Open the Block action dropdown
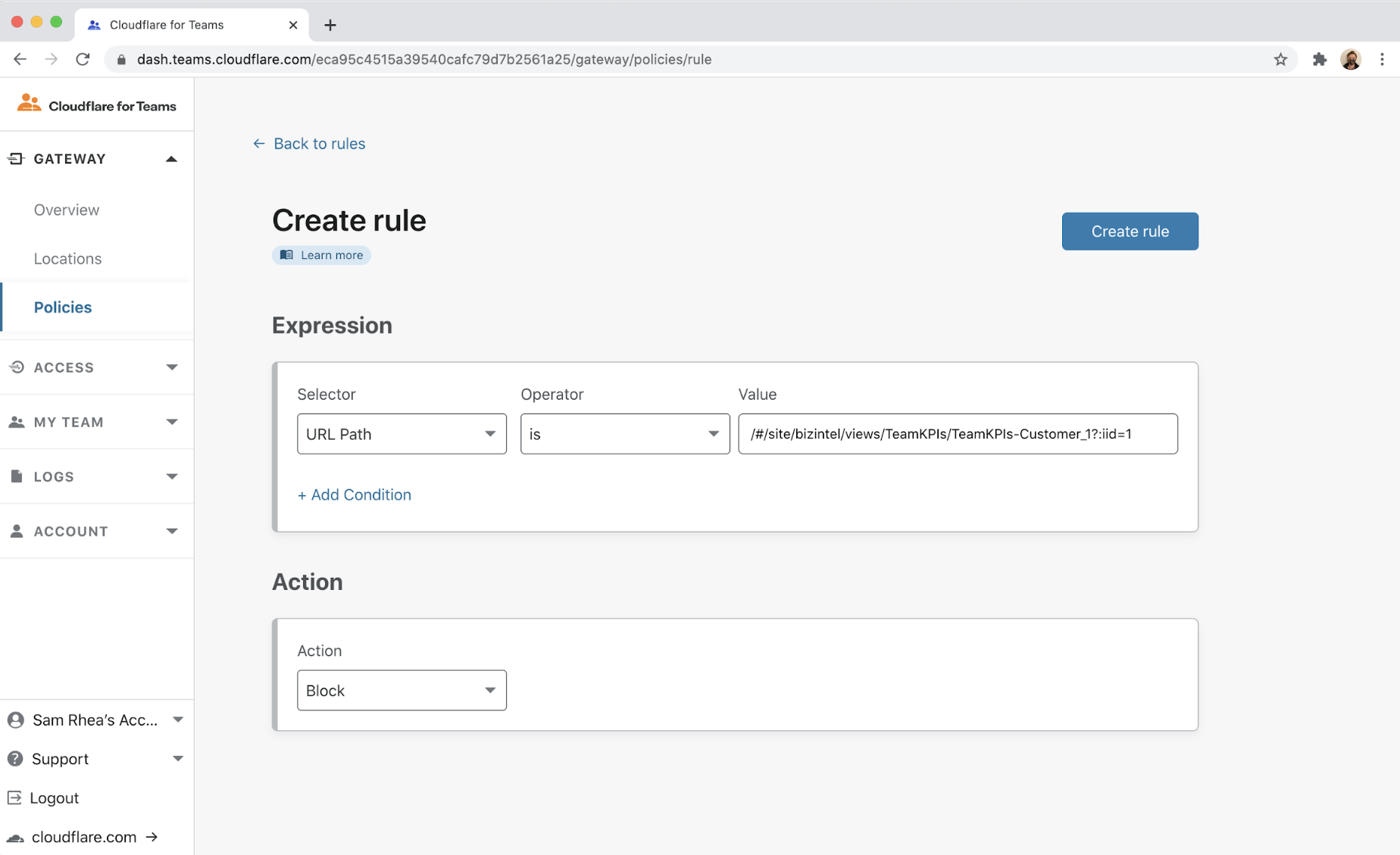This screenshot has width=1400, height=855. 402,690
